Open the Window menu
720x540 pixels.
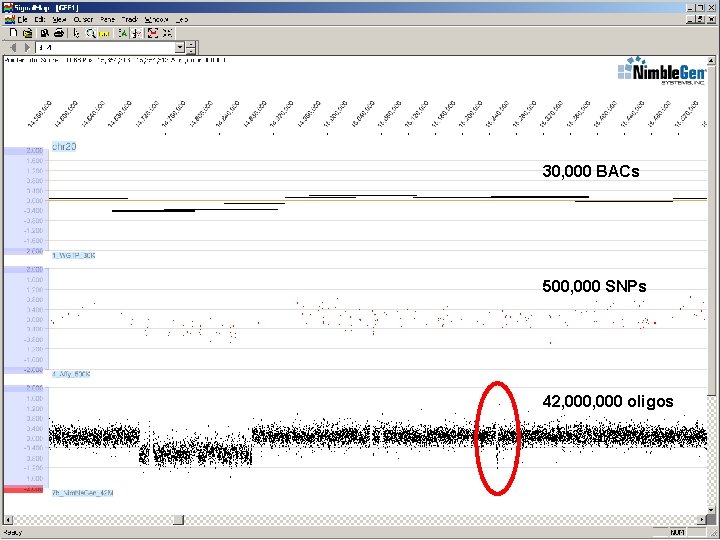(x=156, y=20)
